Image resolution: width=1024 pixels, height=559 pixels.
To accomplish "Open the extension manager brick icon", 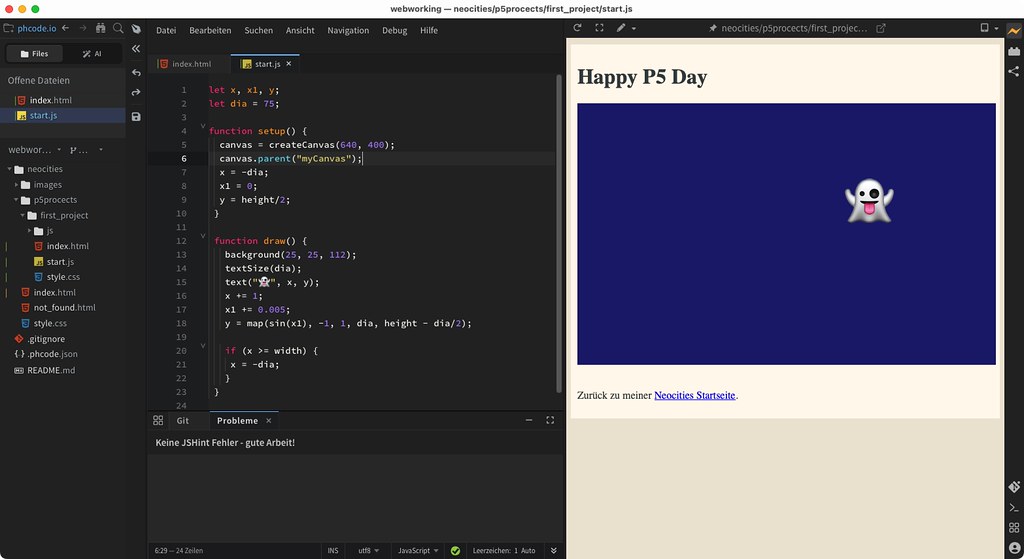I will 1014,51.
